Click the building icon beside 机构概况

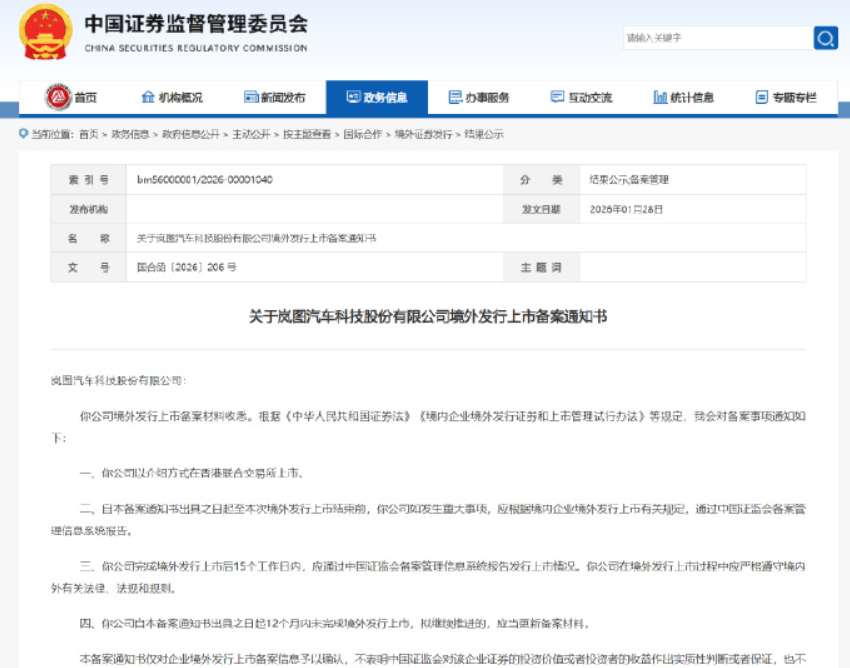[x=147, y=97]
